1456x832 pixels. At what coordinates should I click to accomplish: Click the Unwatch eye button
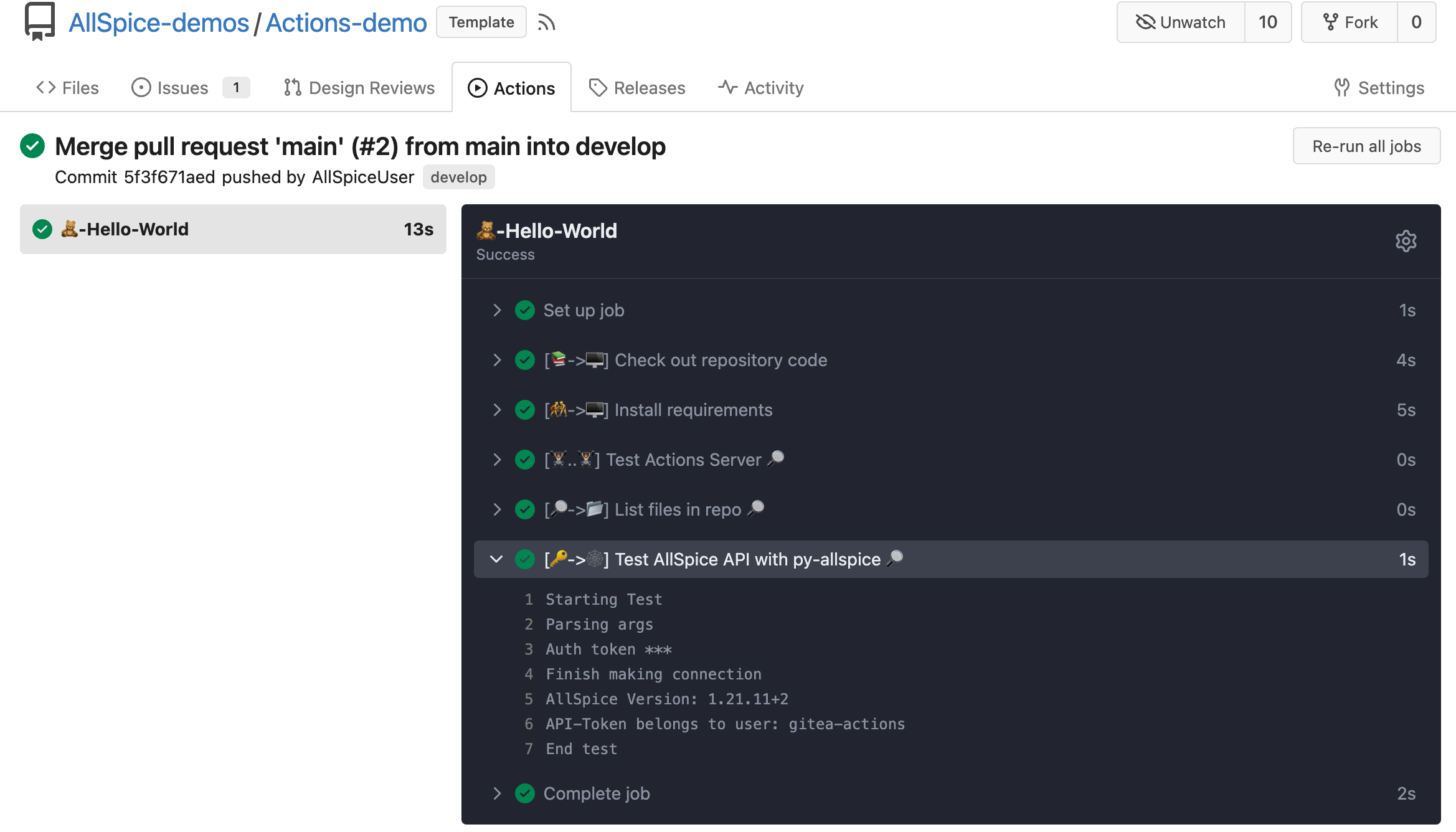pos(1181,22)
